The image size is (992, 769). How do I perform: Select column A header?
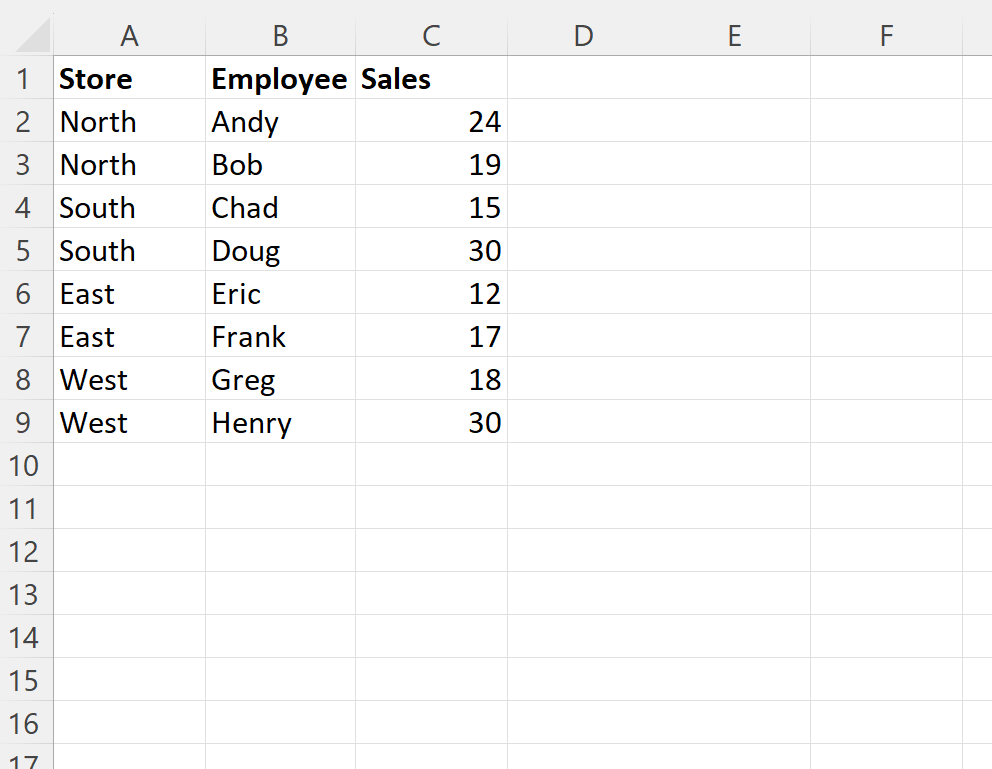130,35
